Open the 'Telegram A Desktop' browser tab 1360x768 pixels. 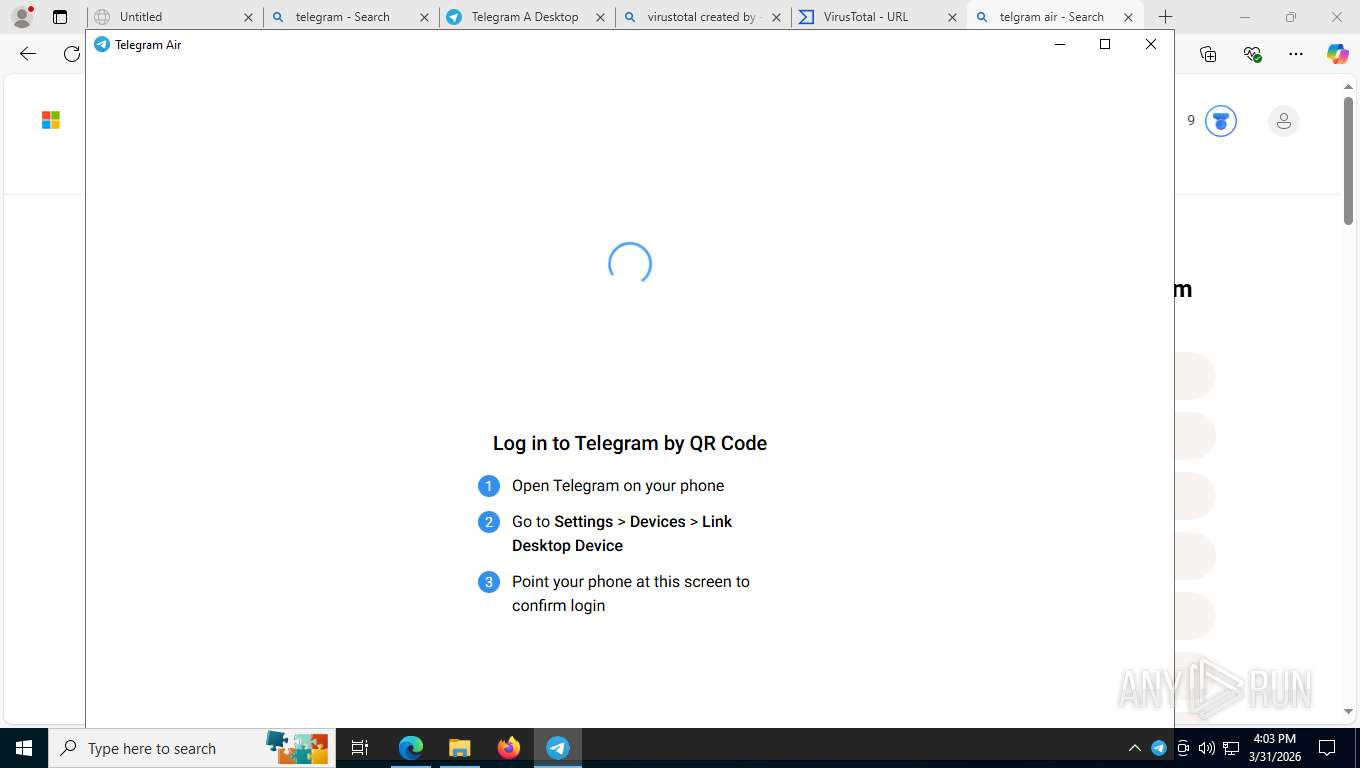pyautogui.click(x=527, y=17)
